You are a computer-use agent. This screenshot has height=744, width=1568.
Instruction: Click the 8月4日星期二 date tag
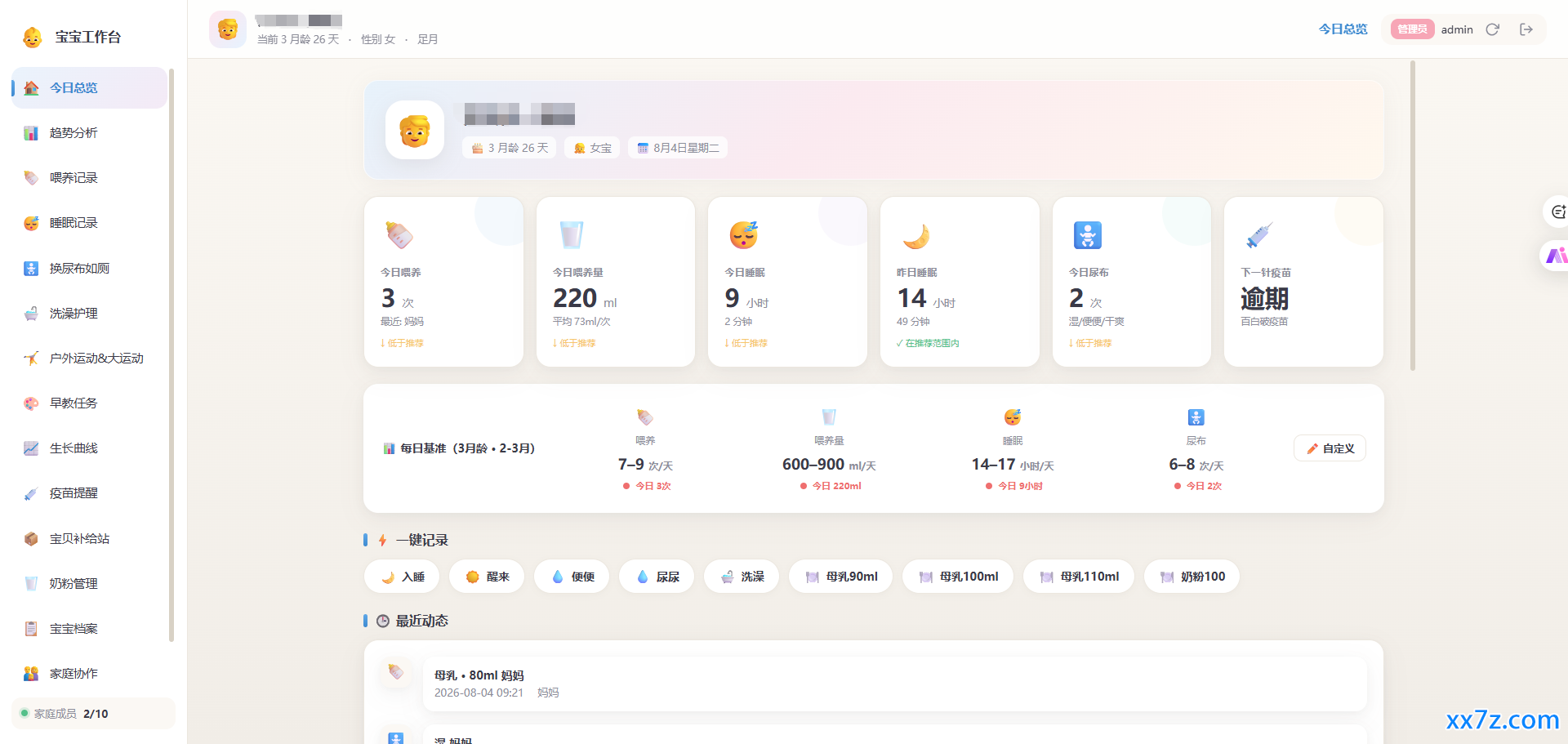point(678,148)
